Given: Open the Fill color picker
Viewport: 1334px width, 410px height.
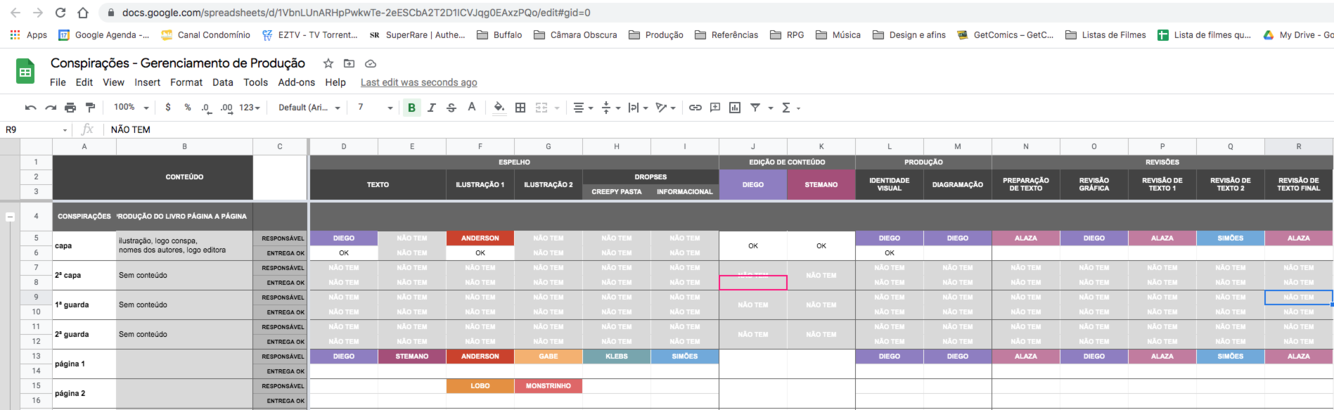Looking at the screenshot, I should click(499, 108).
